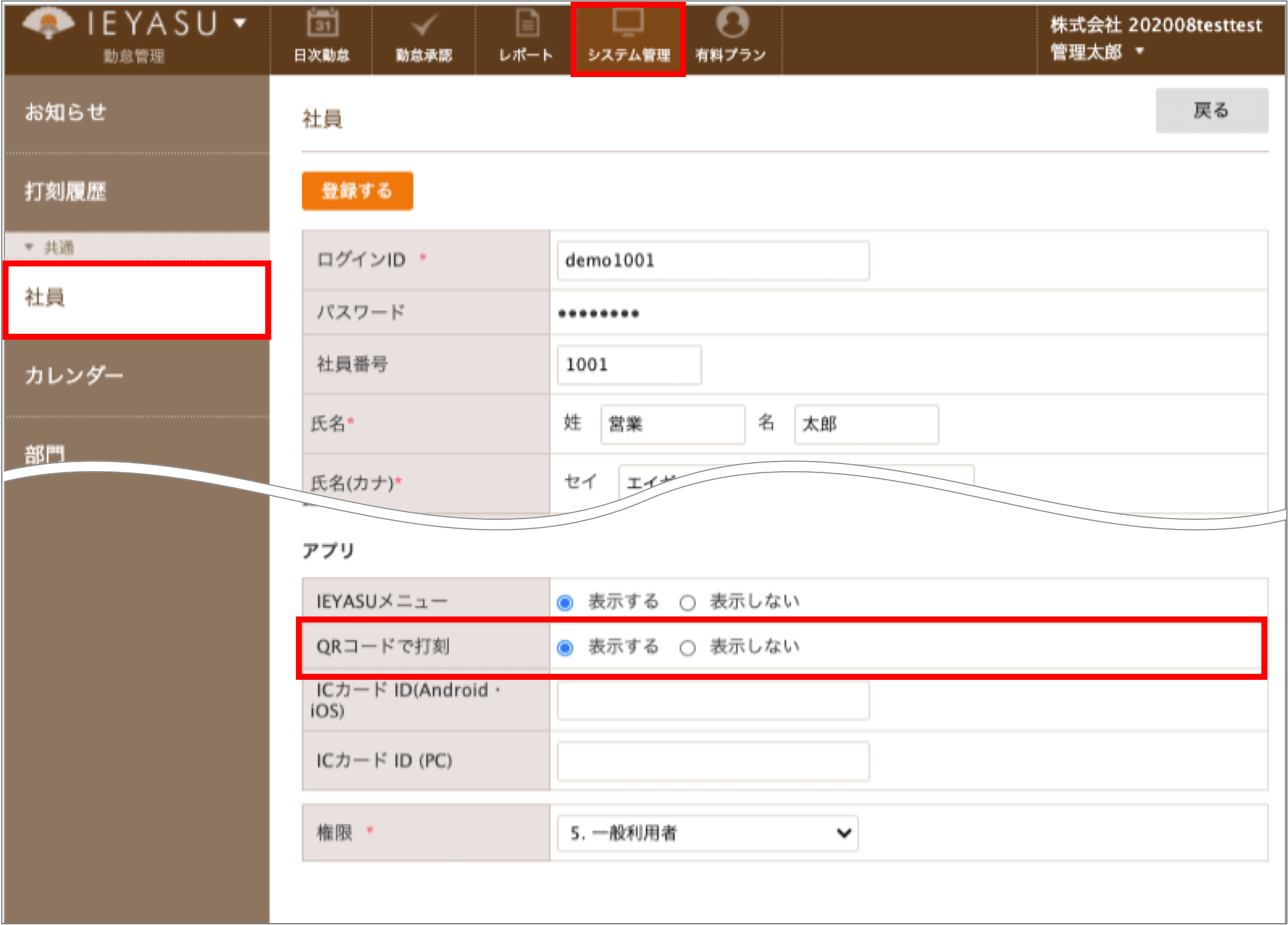Viewport: 1288px width, 925px height.
Task: Open the システム管理 monitor icon
Action: pyautogui.click(x=628, y=23)
